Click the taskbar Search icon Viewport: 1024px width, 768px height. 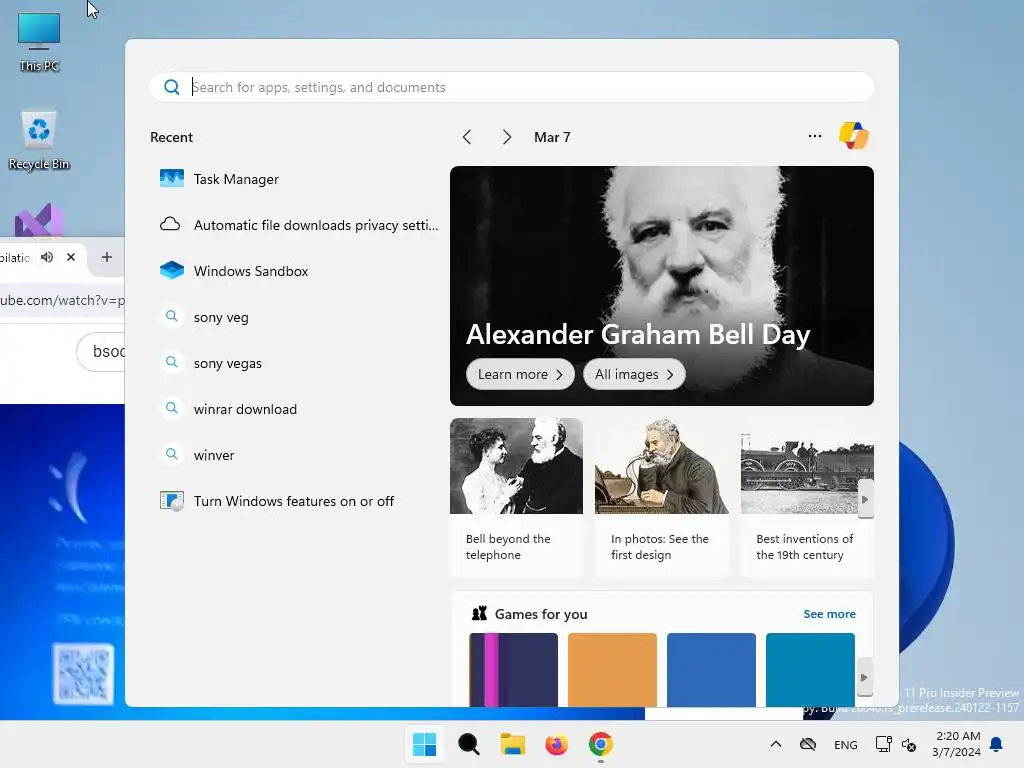pos(468,744)
